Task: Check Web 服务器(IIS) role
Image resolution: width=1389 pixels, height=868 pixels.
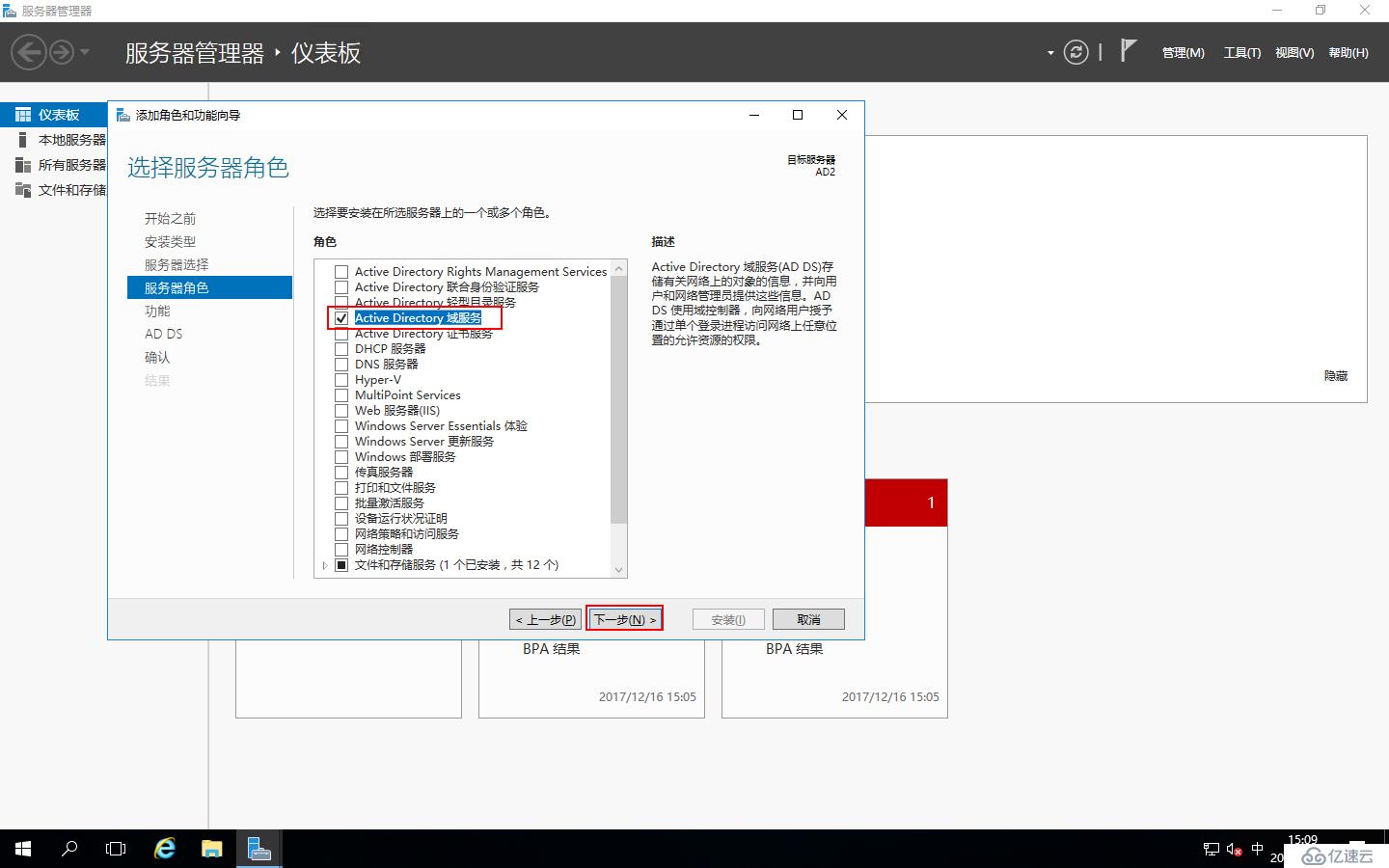Action: (x=341, y=411)
